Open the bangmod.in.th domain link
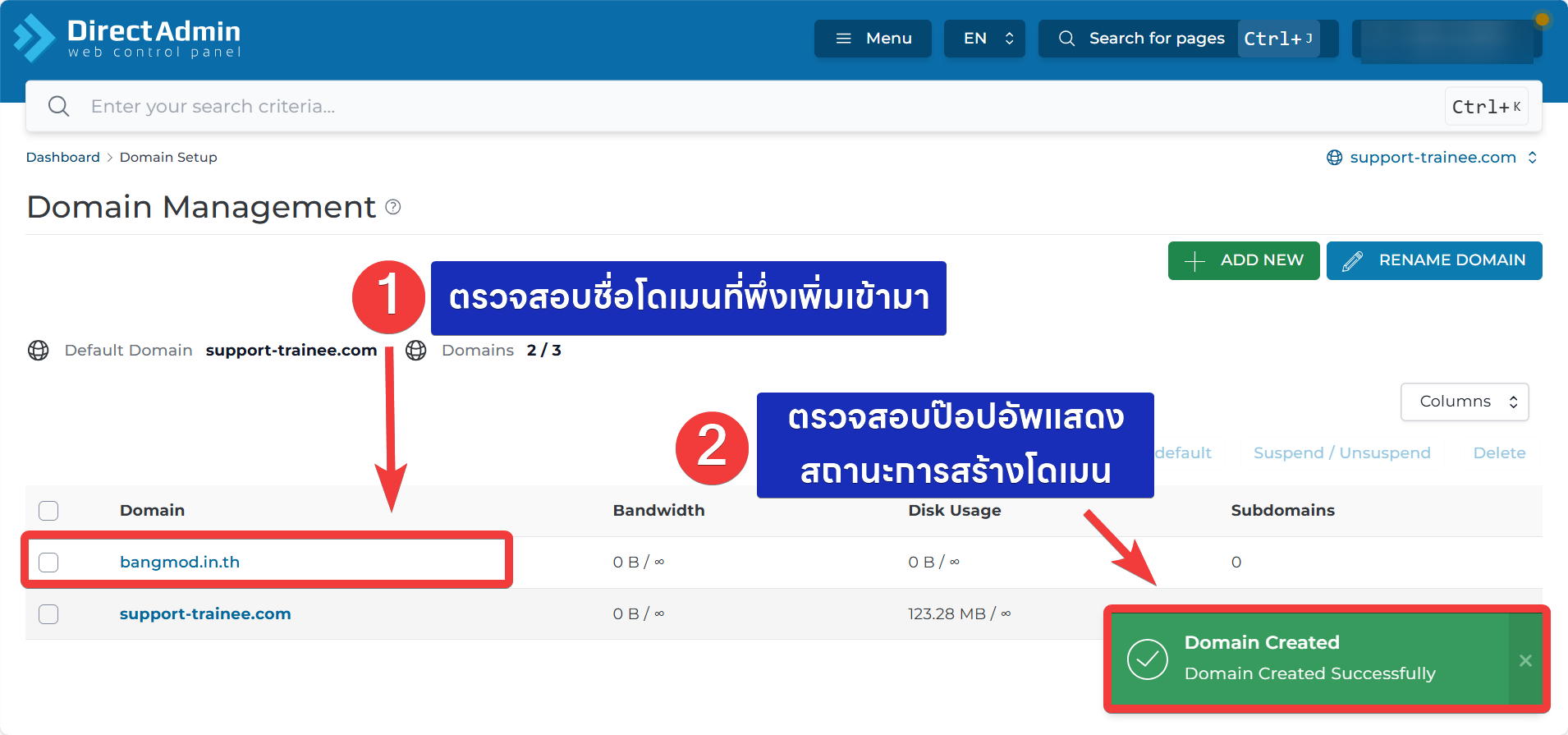 pos(180,563)
